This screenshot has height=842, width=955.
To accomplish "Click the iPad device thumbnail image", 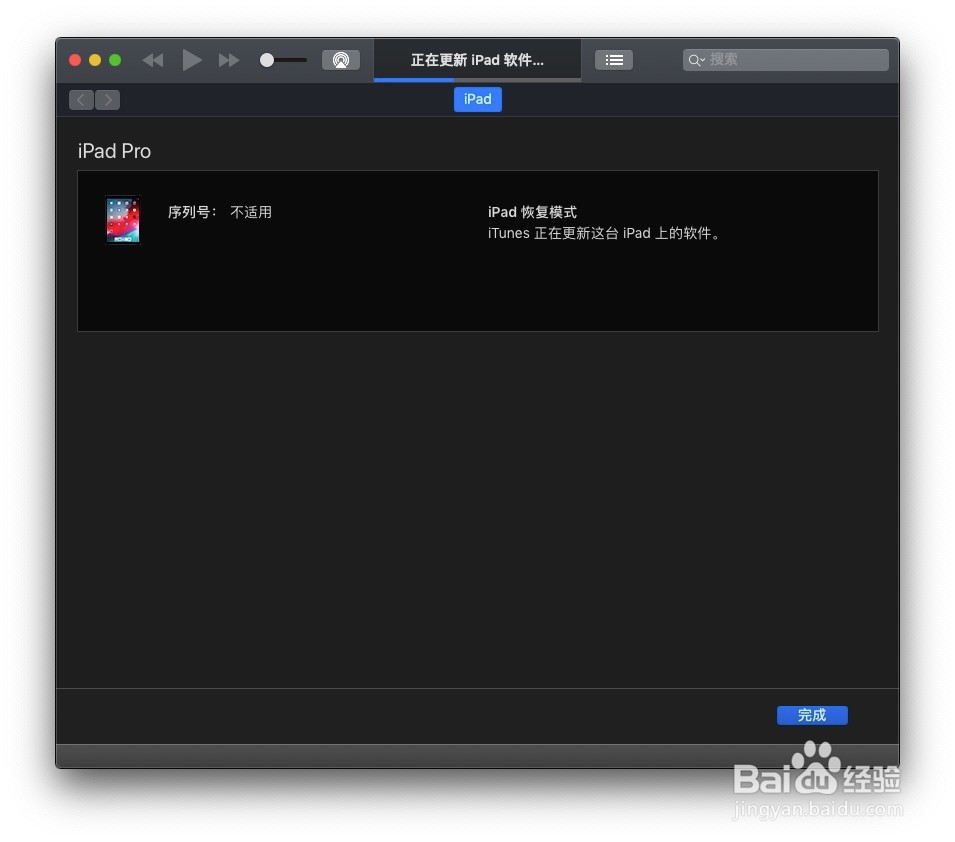I will click(122, 219).
